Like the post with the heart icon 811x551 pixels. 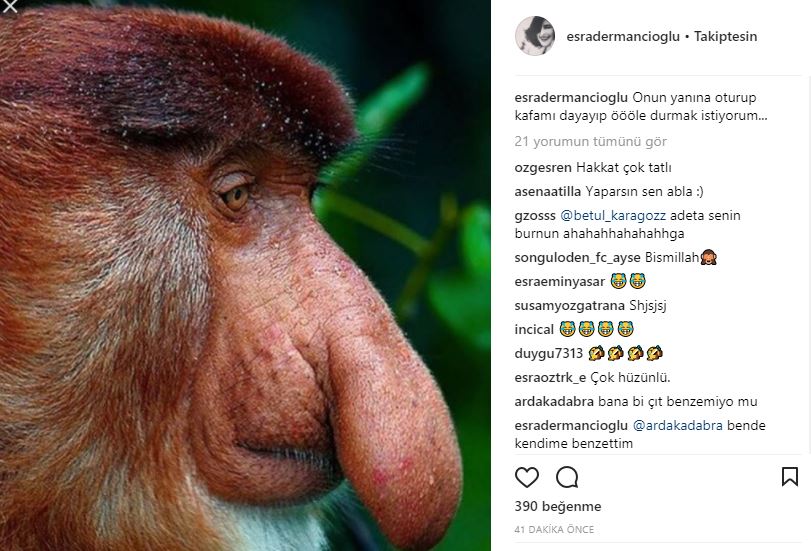tap(527, 476)
